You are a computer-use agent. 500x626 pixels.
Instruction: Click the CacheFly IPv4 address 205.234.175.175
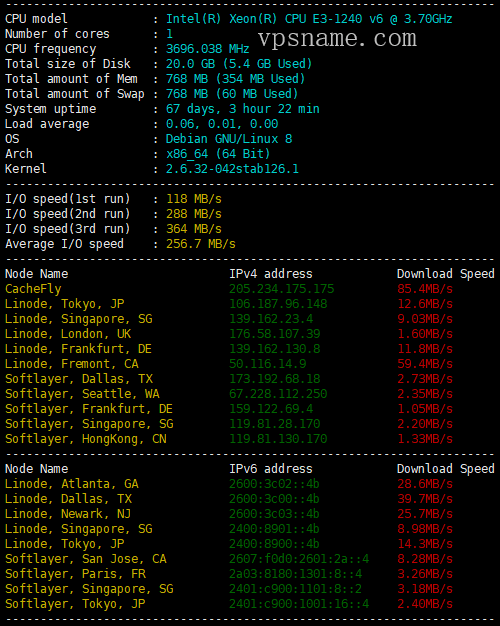282,289
